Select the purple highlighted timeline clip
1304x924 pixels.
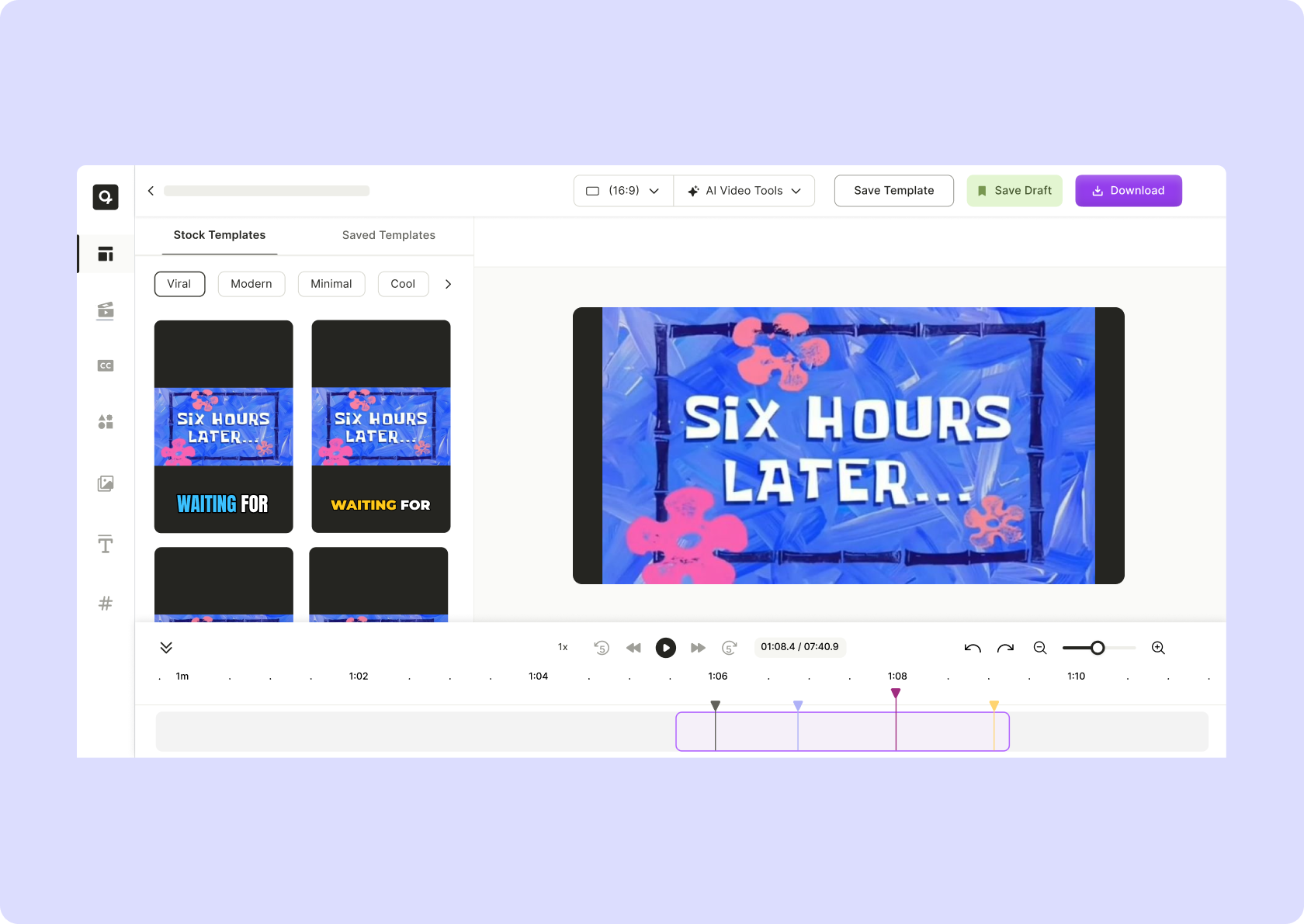coord(843,732)
